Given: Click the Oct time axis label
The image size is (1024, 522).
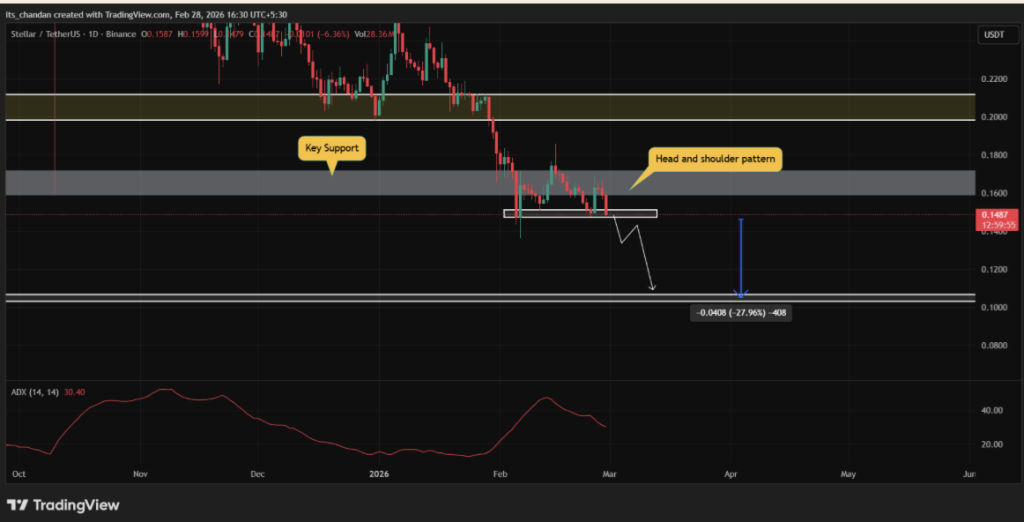Looking at the screenshot, I should pos(20,473).
